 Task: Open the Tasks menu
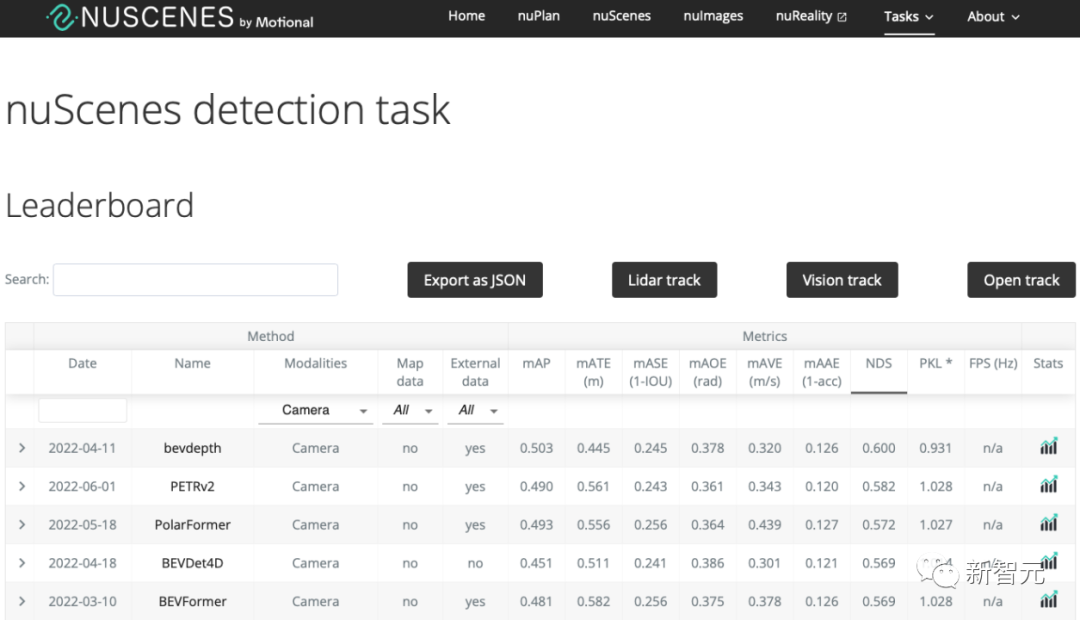point(908,16)
